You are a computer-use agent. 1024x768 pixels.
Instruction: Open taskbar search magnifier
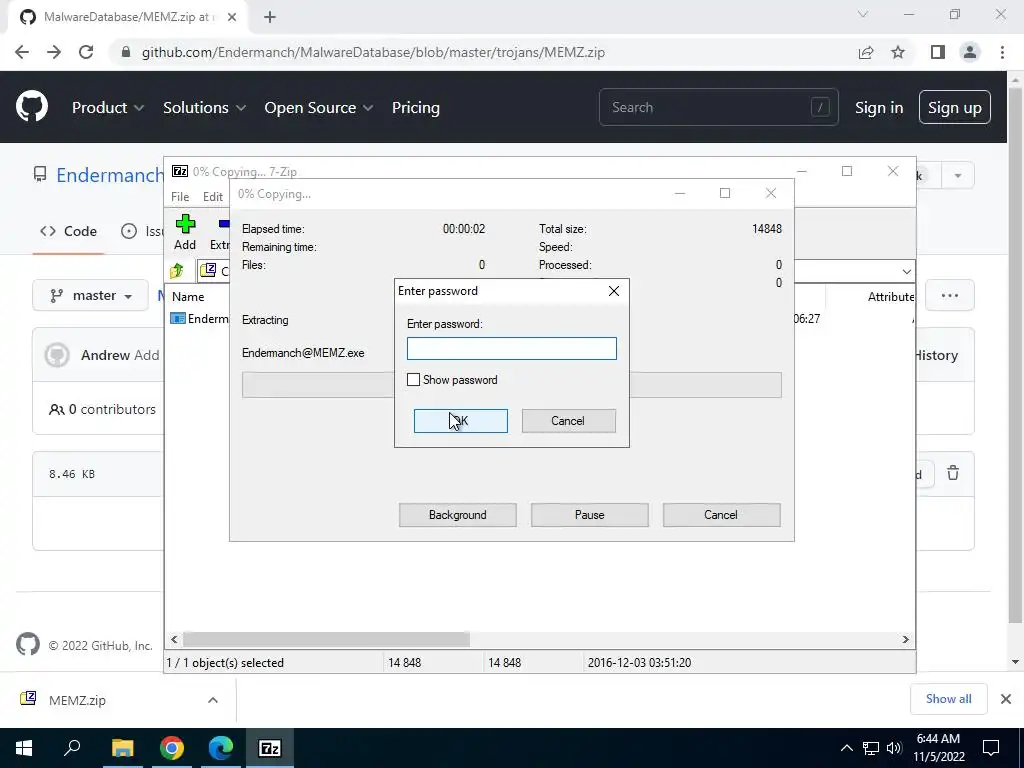72,748
